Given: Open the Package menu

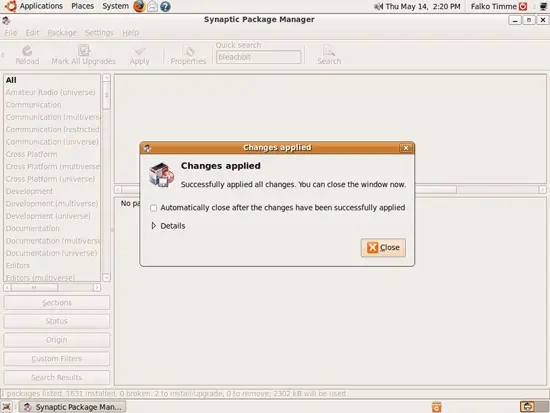Looking at the screenshot, I should (x=62, y=33).
